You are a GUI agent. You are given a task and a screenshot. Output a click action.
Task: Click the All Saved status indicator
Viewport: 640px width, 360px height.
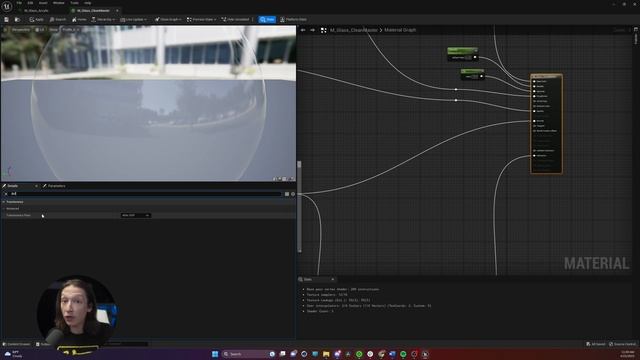(596, 344)
